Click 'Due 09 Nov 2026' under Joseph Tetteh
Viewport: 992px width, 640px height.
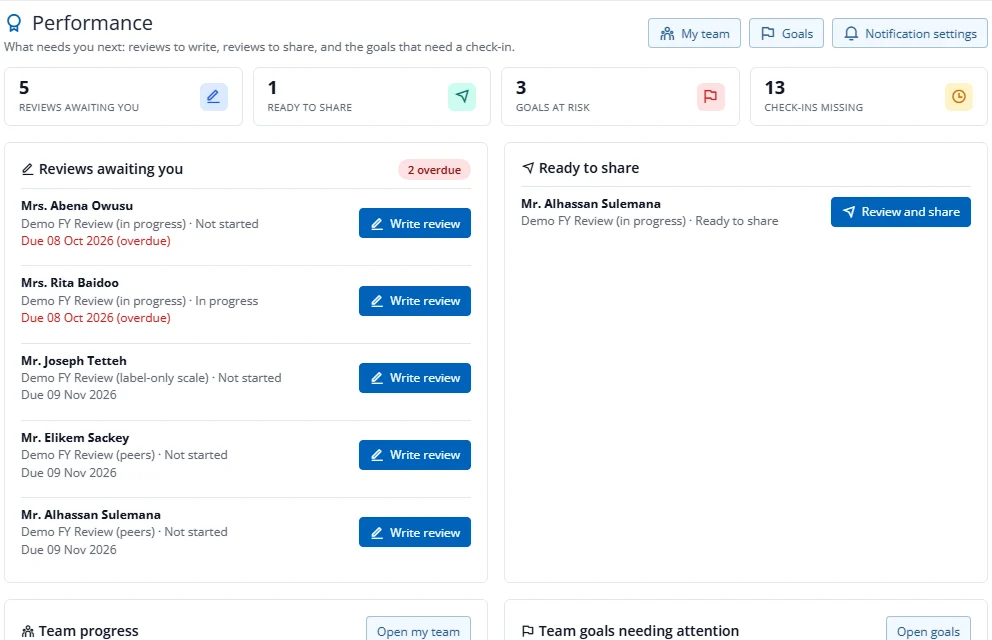[69, 395]
